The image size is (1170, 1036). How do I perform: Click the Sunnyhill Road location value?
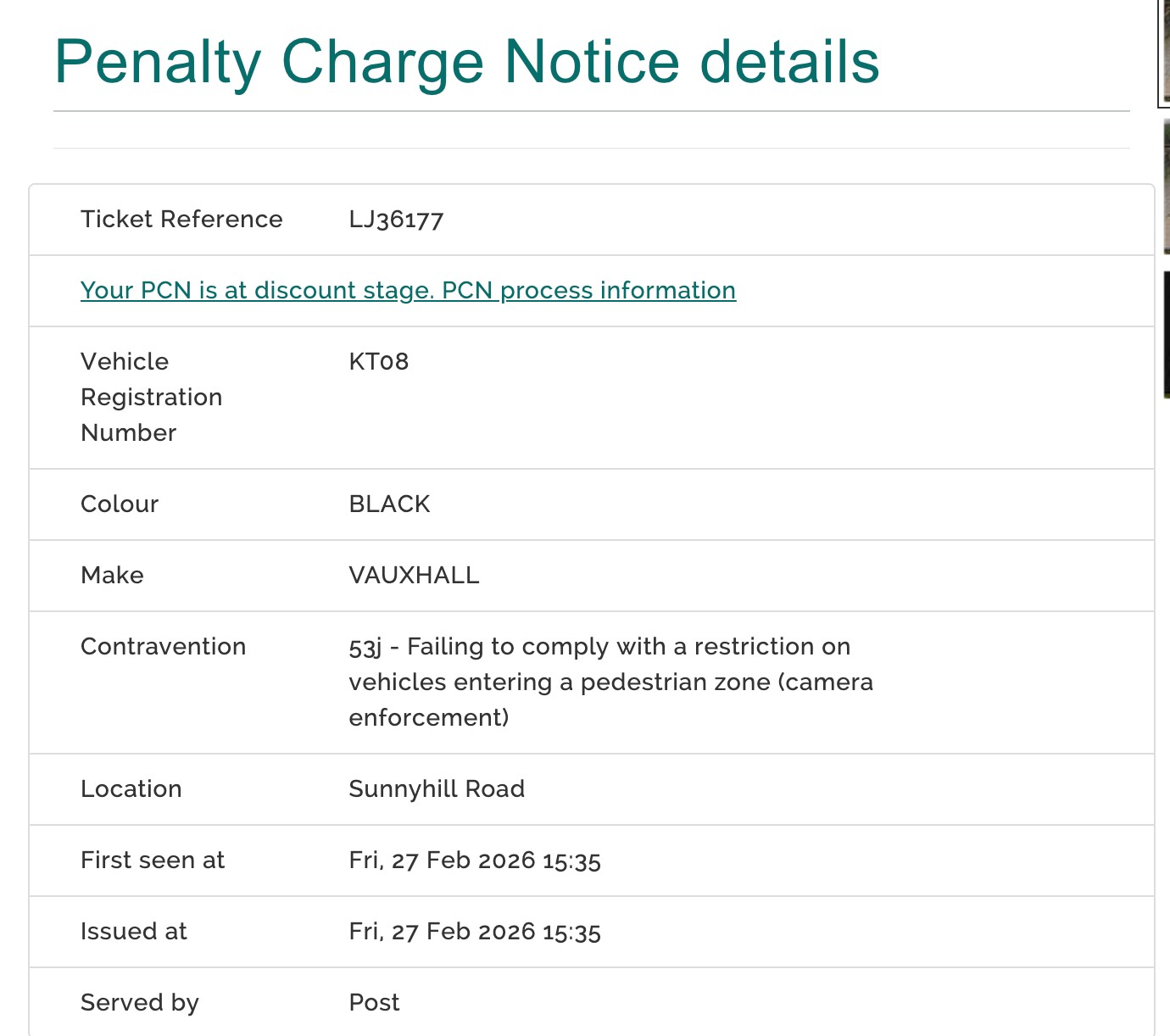[437, 789]
